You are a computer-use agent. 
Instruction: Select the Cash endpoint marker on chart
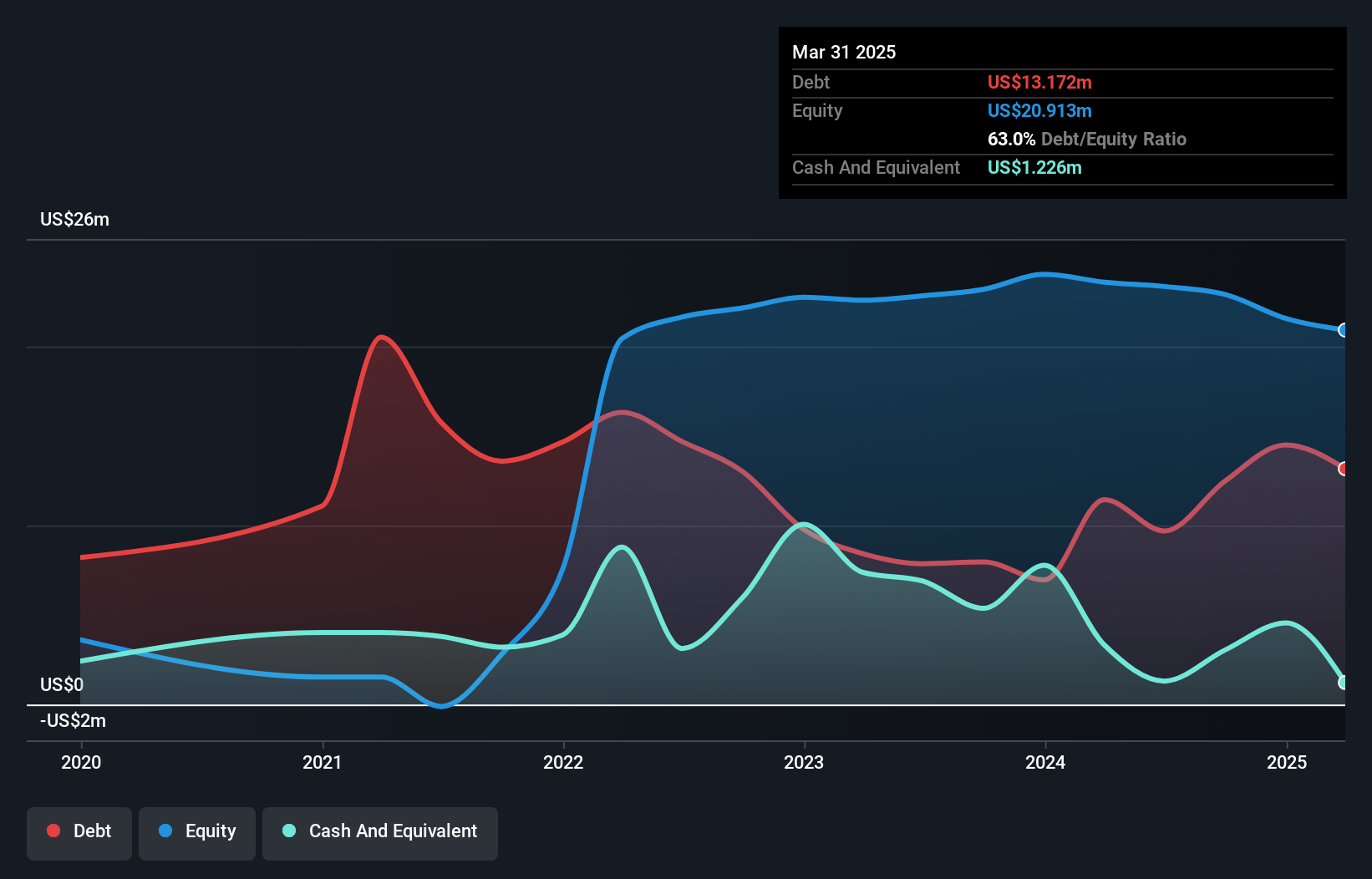coord(1344,683)
